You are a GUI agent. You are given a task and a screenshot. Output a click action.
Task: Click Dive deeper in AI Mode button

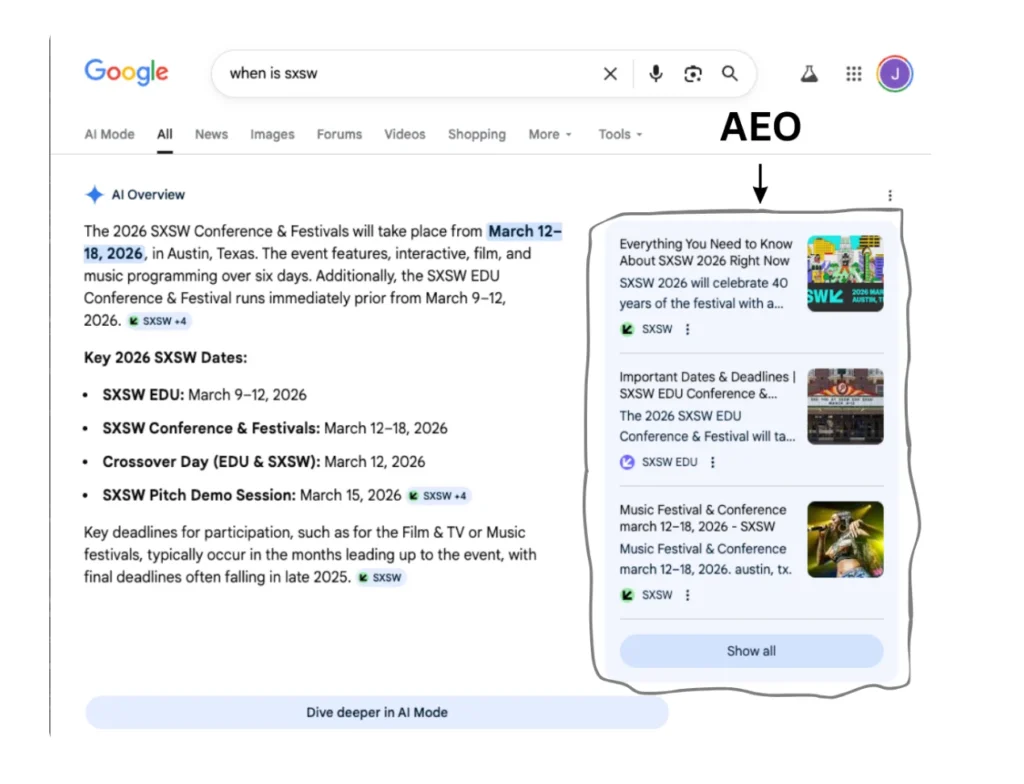pyautogui.click(x=376, y=713)
